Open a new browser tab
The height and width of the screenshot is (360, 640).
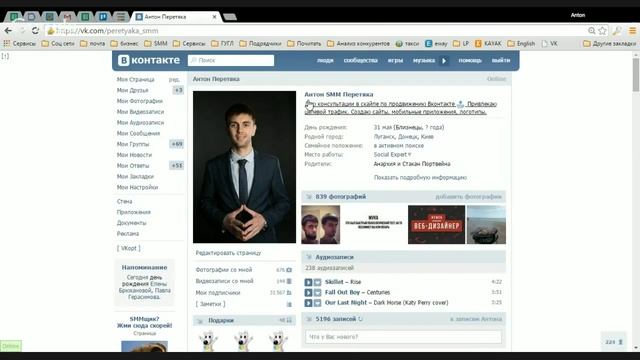tap(230, 17)
